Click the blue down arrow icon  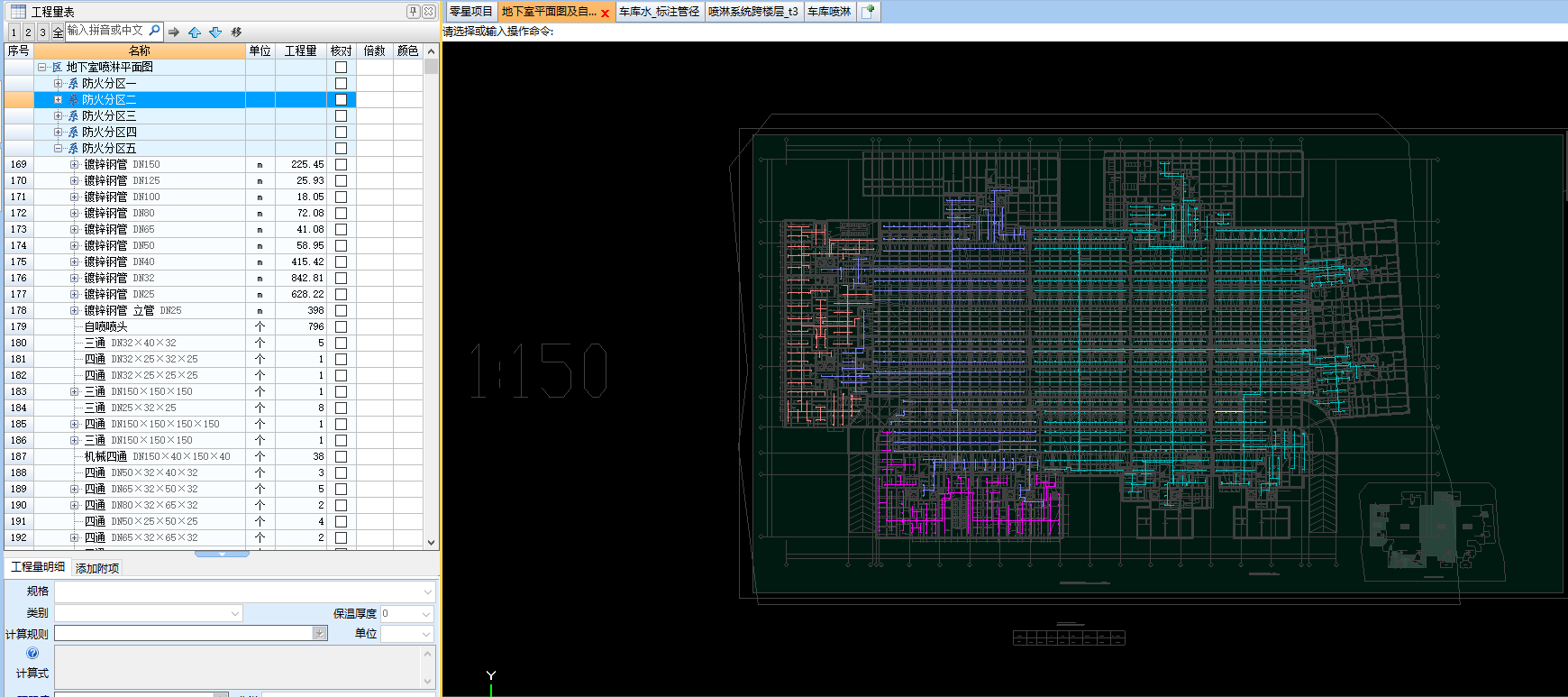pyautogui.click(x=215, y=32)
